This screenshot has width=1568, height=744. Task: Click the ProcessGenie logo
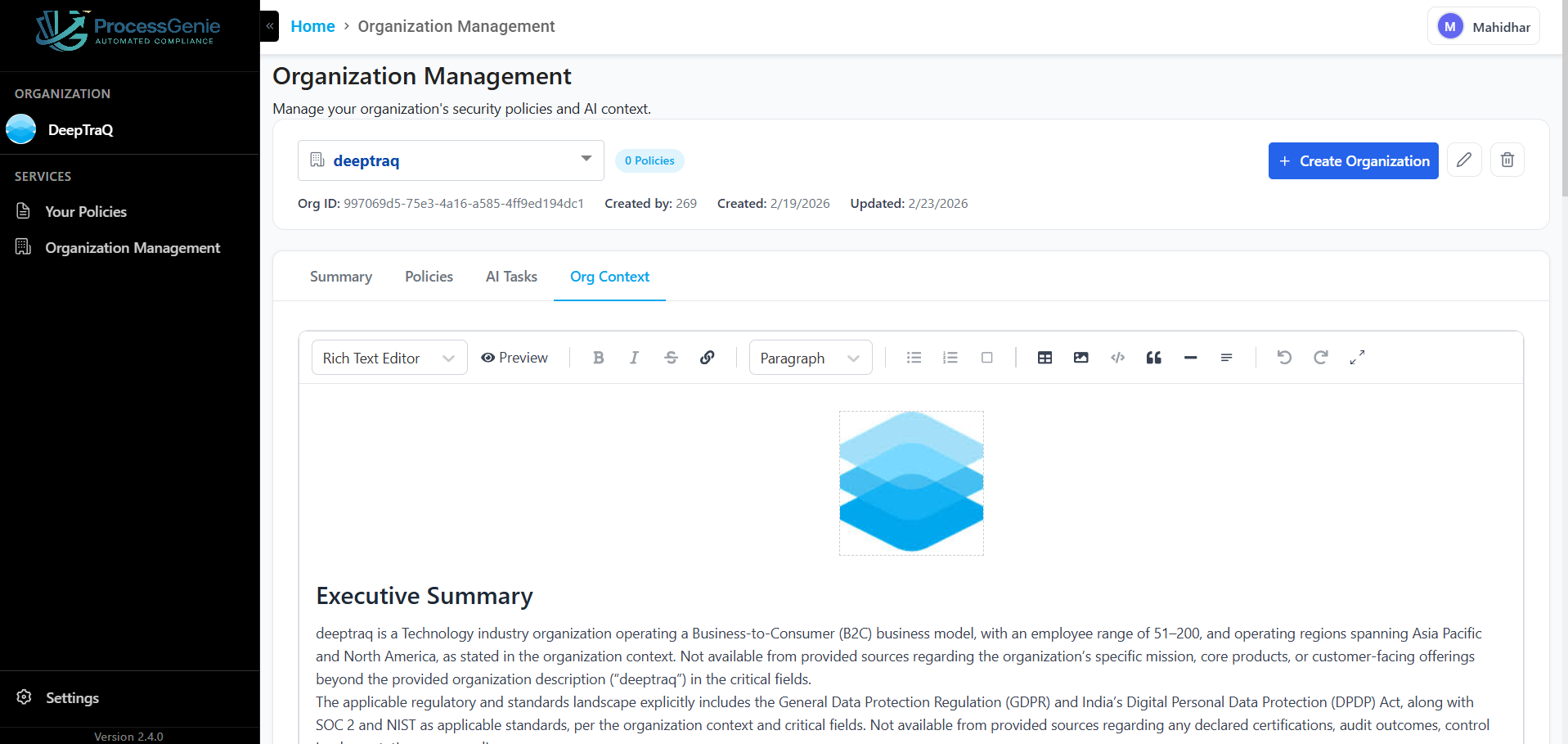(x=128, y=30)
